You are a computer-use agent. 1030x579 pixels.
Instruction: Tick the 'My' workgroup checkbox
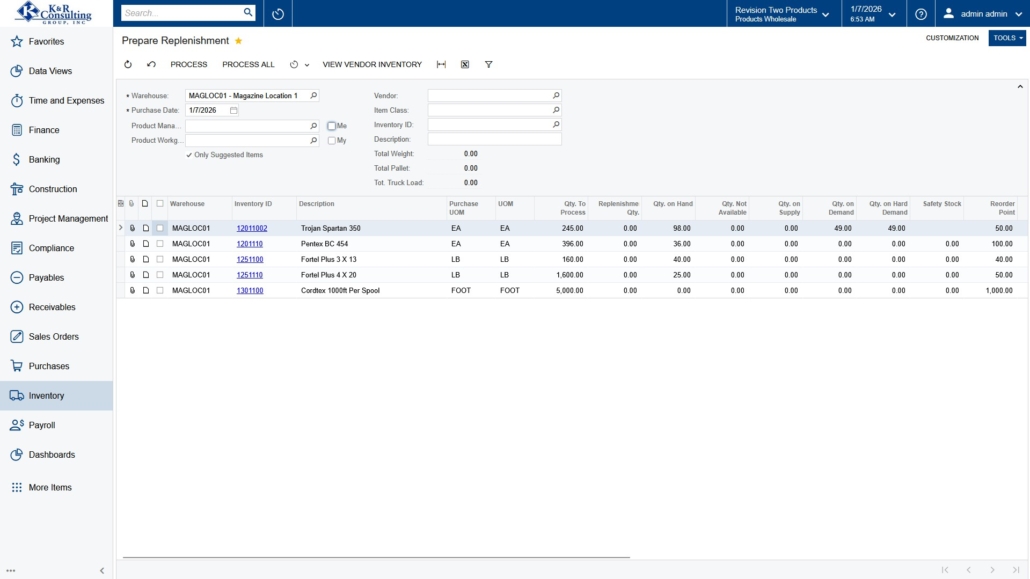point(331,141)
